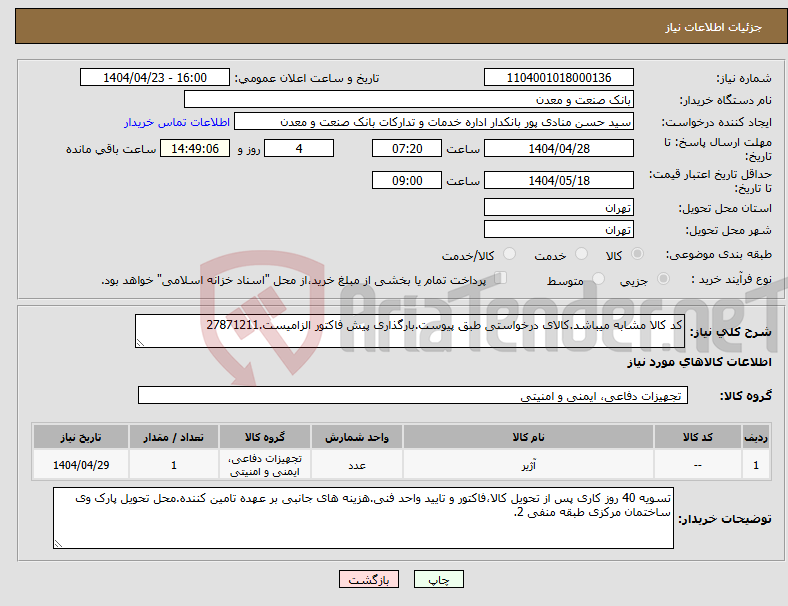Click the resize handle of buyer notes textarea
The image size is (788, 606).
58,543
